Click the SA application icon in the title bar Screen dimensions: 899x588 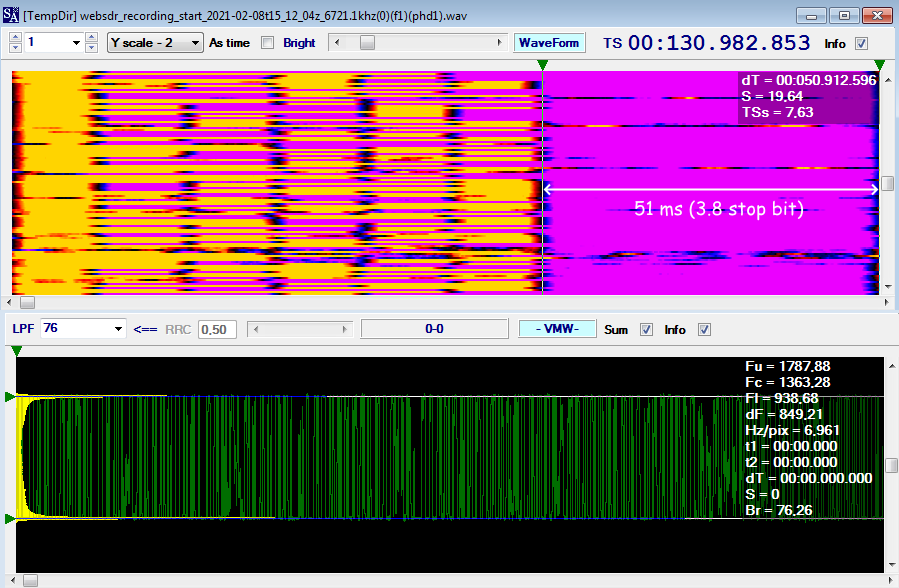click(10, 12)
